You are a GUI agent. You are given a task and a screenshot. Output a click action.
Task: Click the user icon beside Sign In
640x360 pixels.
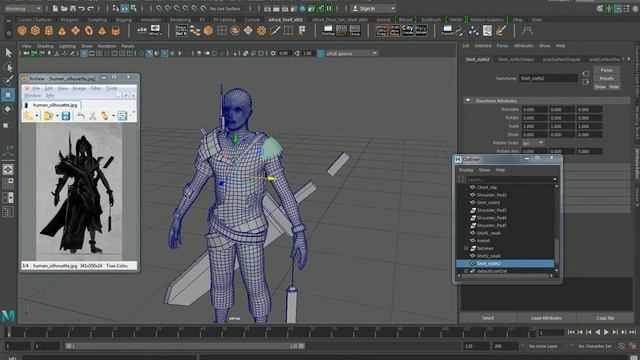click(355, 8)
